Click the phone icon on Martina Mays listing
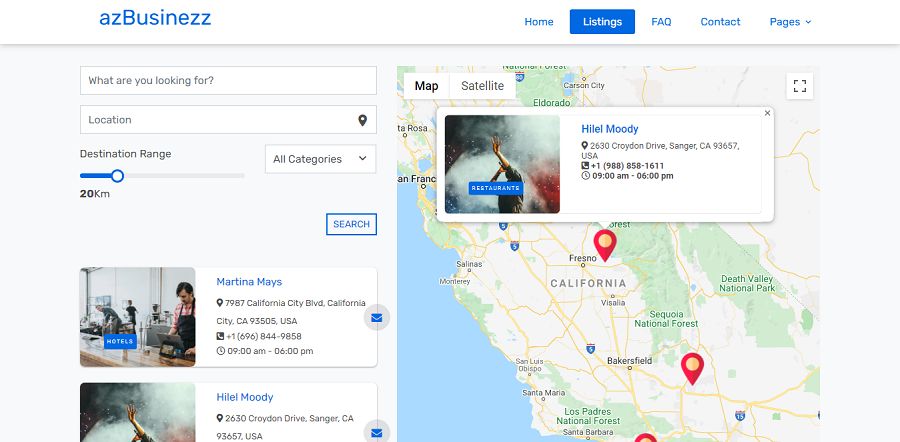Screen dimensions: 900x442 tap(220, 336)
